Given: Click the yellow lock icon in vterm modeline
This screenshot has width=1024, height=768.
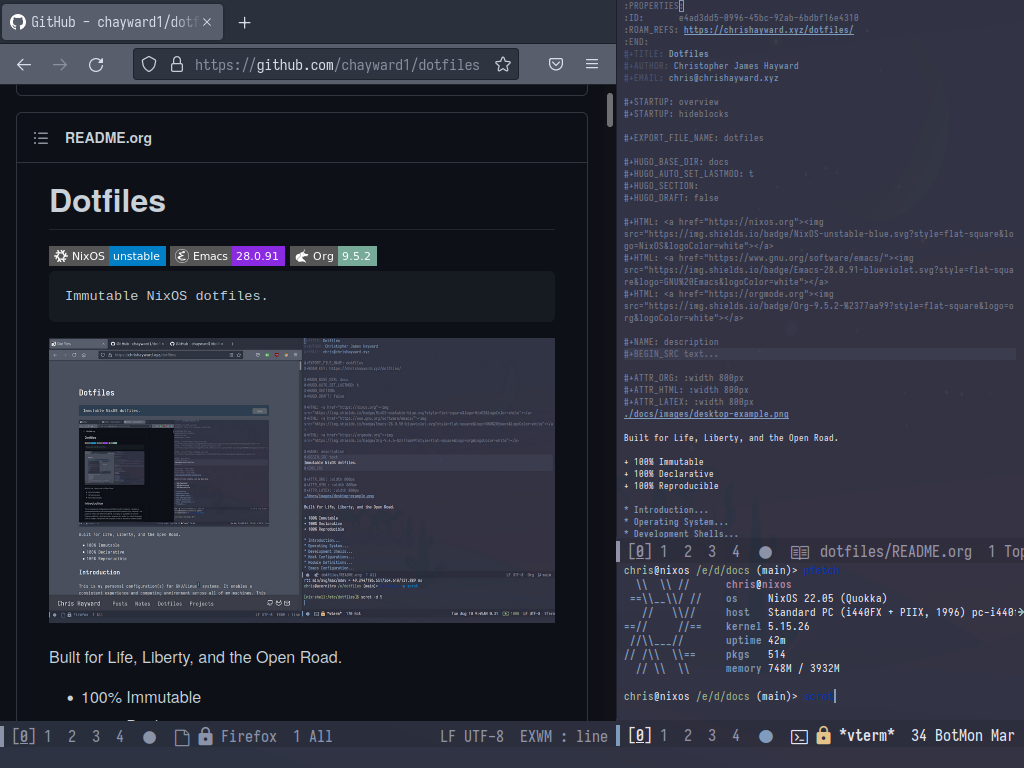Looking at the screenshot, I should (824, 735).
